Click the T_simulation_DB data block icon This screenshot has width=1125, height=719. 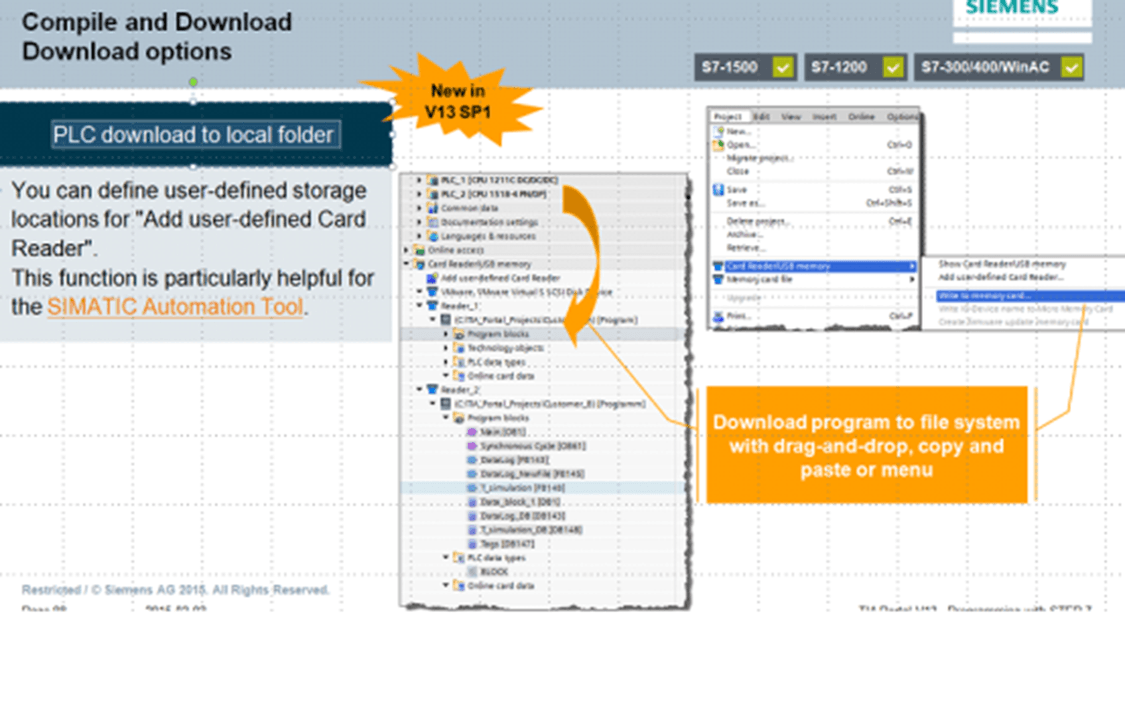(472, 530)
